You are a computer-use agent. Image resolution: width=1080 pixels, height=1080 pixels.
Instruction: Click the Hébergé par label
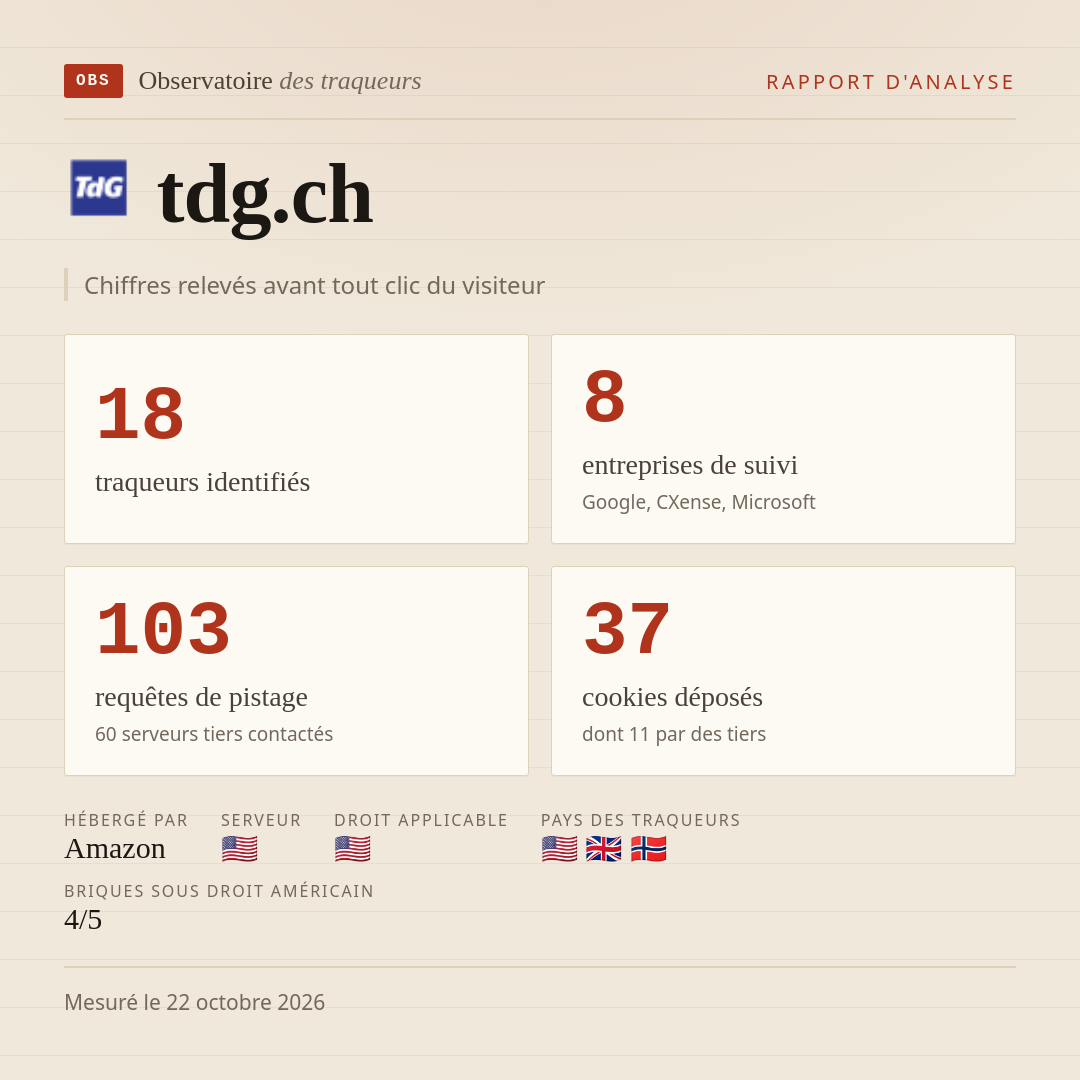[x=126, y=820]
